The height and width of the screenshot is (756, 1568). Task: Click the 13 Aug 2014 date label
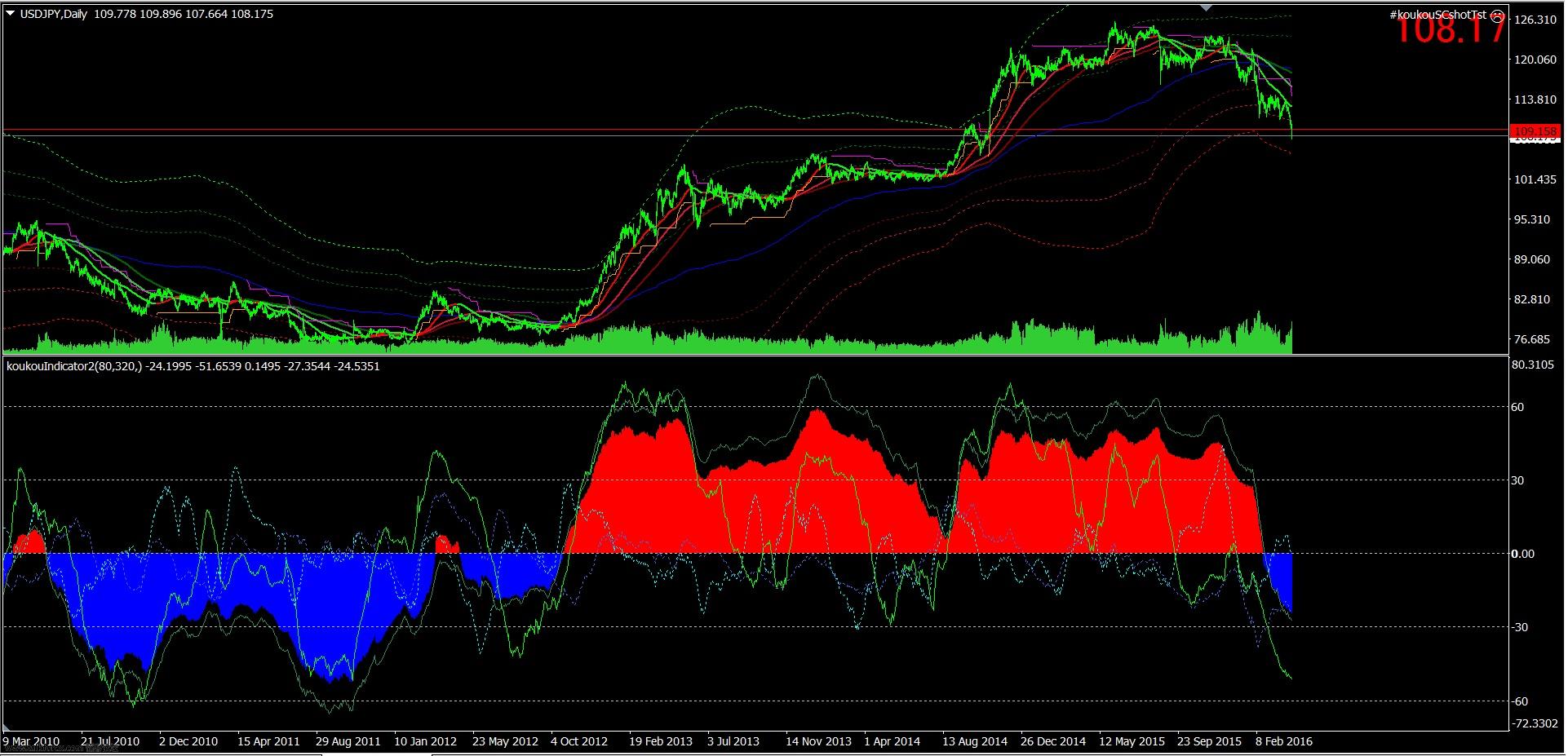tap(975, 741)
